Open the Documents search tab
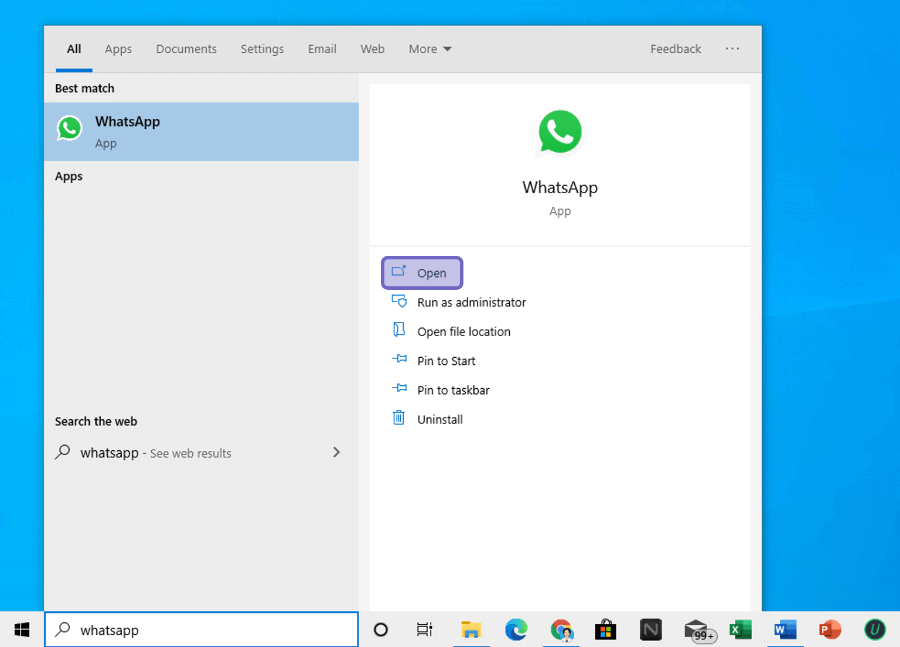 pyautogui.click(x=186, y=49)
